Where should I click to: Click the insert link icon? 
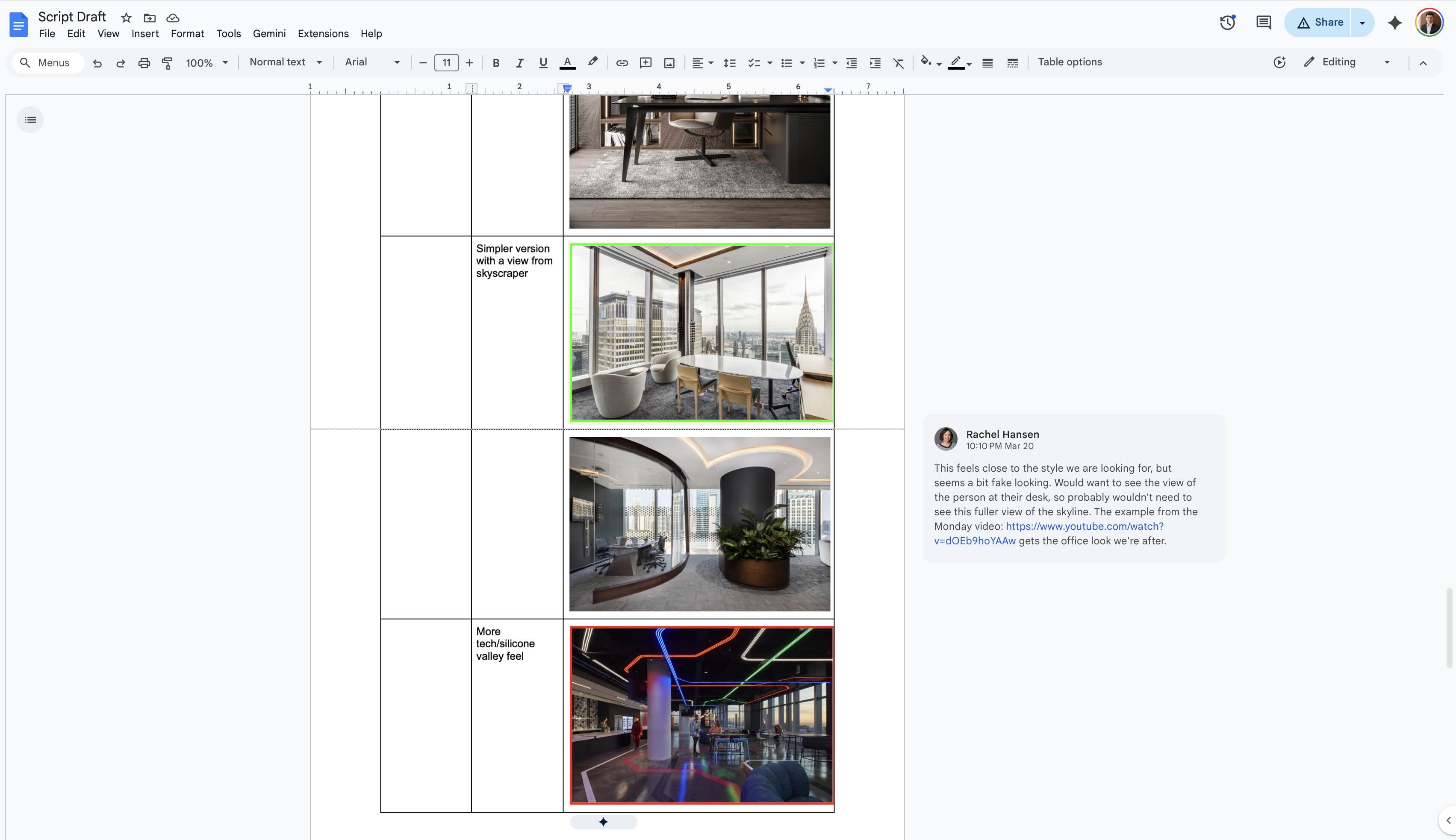[622, 63]
